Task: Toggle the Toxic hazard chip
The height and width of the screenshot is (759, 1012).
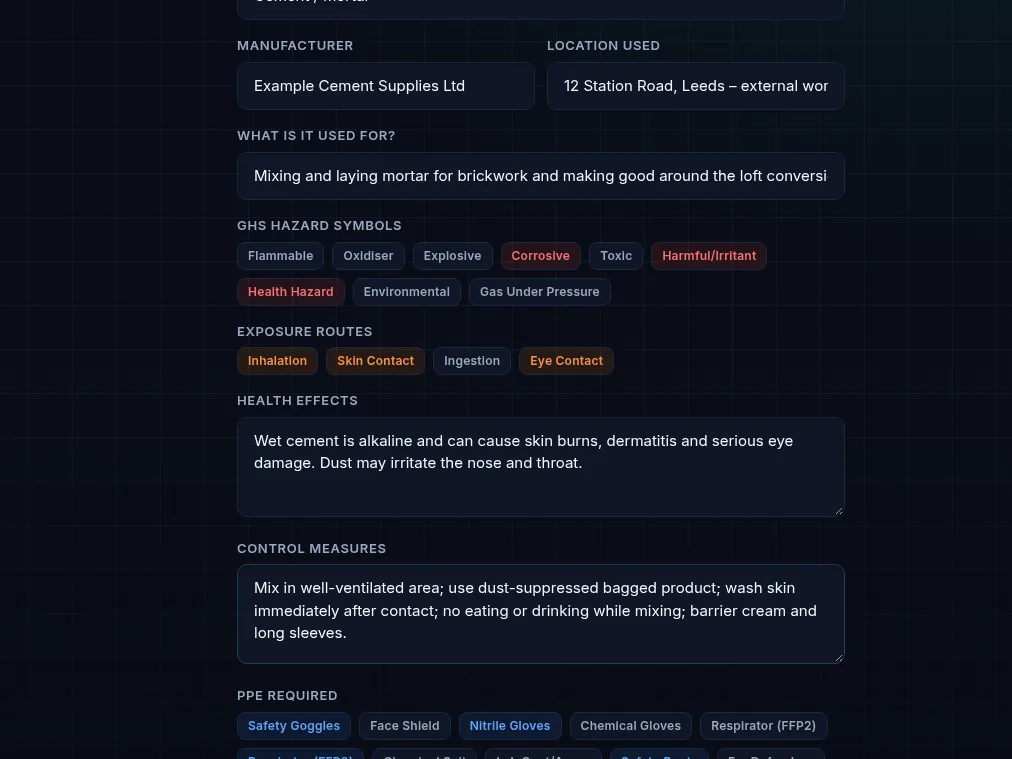Action: (x=616, y=256)
